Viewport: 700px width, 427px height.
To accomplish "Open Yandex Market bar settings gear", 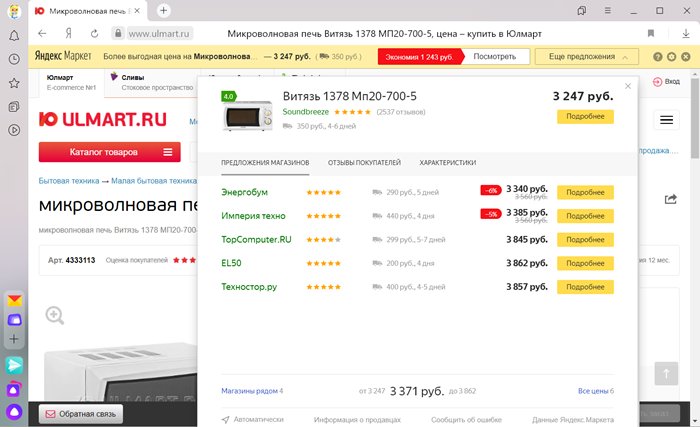I will (x=671, y=57).
